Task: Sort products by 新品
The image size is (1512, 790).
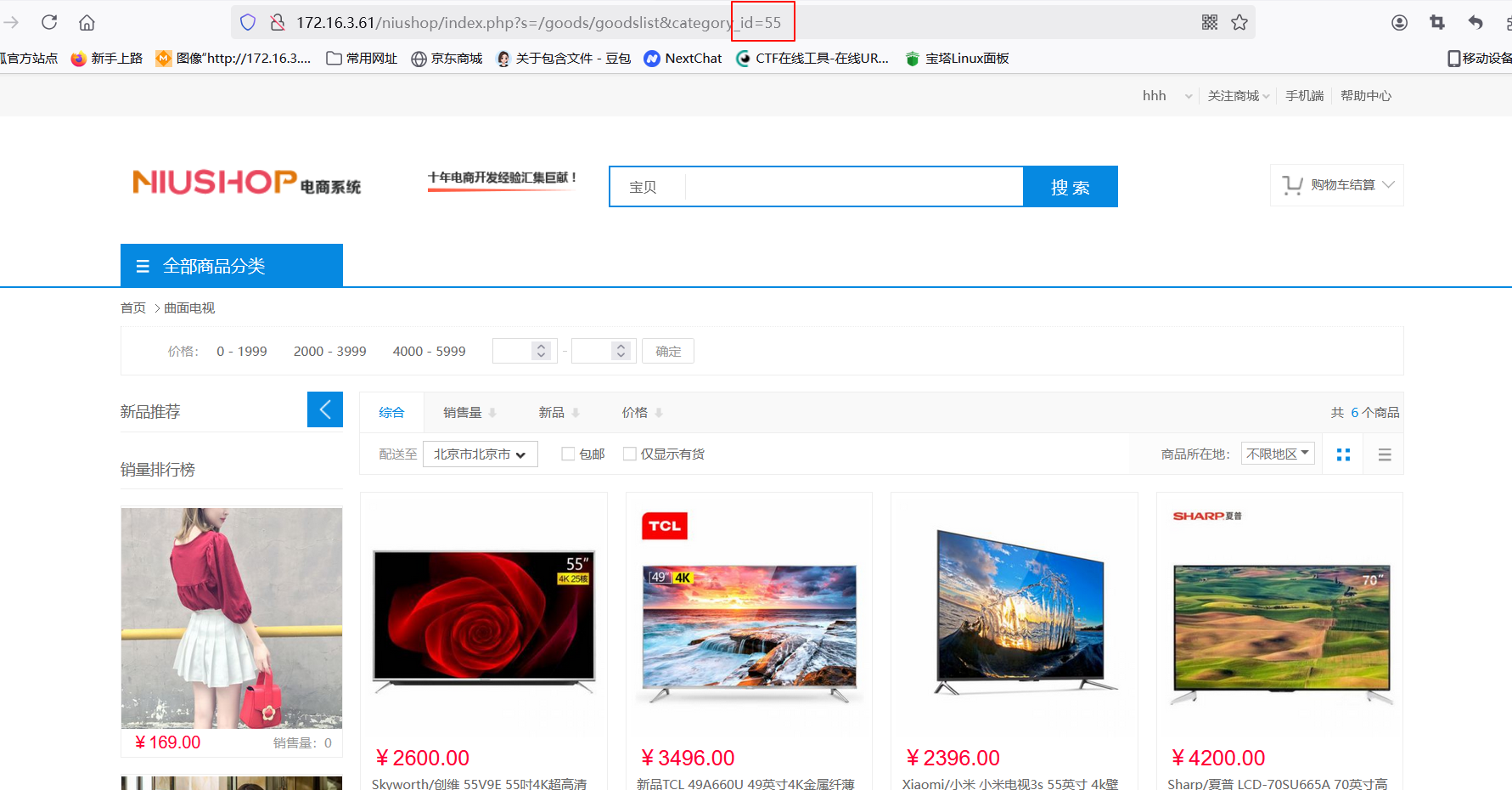Action: (x=559, y=412)
